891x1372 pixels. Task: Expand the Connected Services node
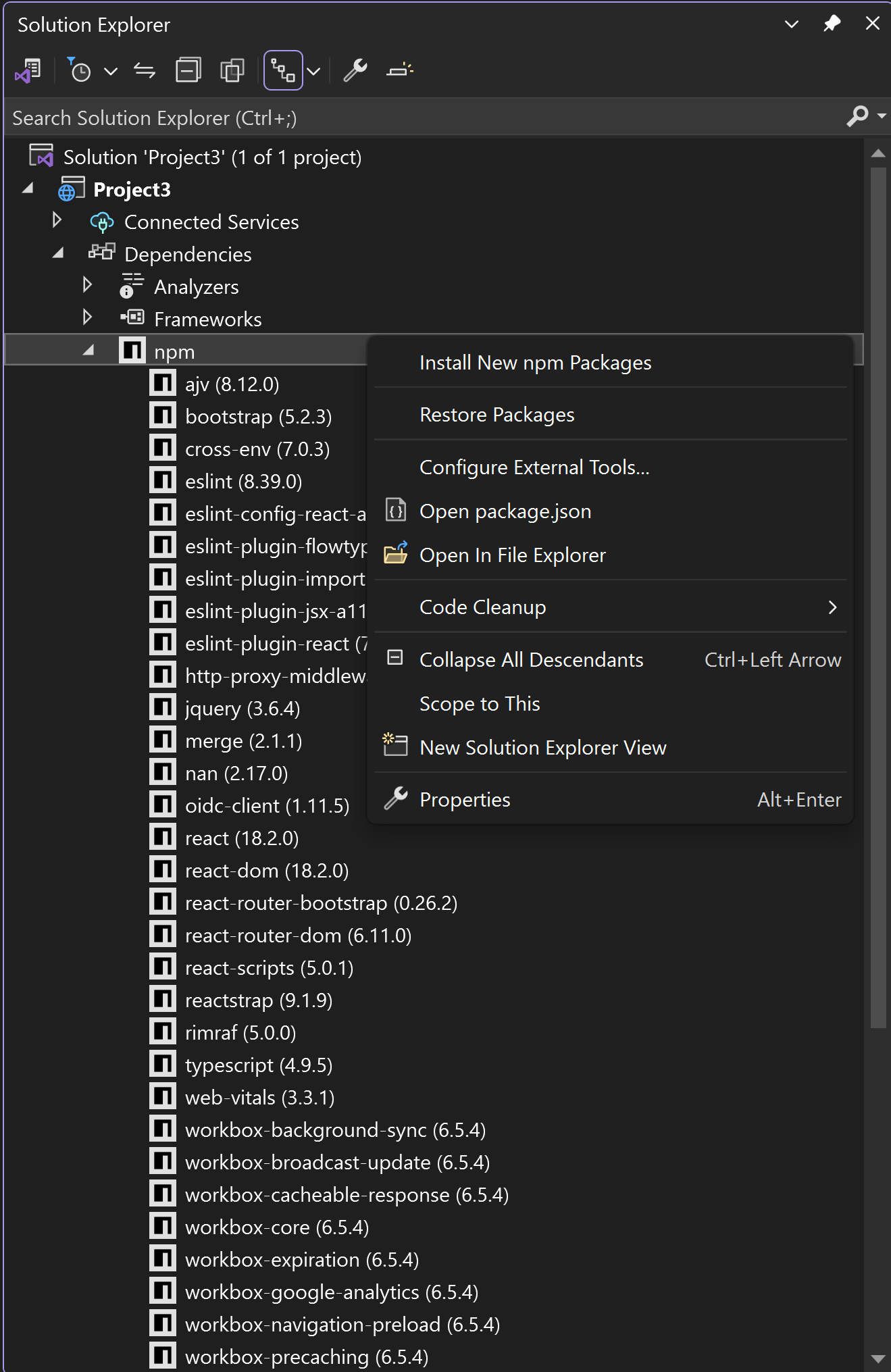[57, 221]
